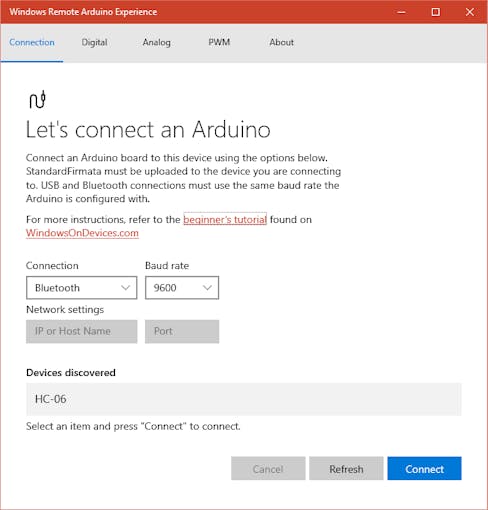The height and width of the screenshot is (510, 488).
Task: Click the chevron arrow in the Baud rate combo box
Action: (x=207, y=288)
